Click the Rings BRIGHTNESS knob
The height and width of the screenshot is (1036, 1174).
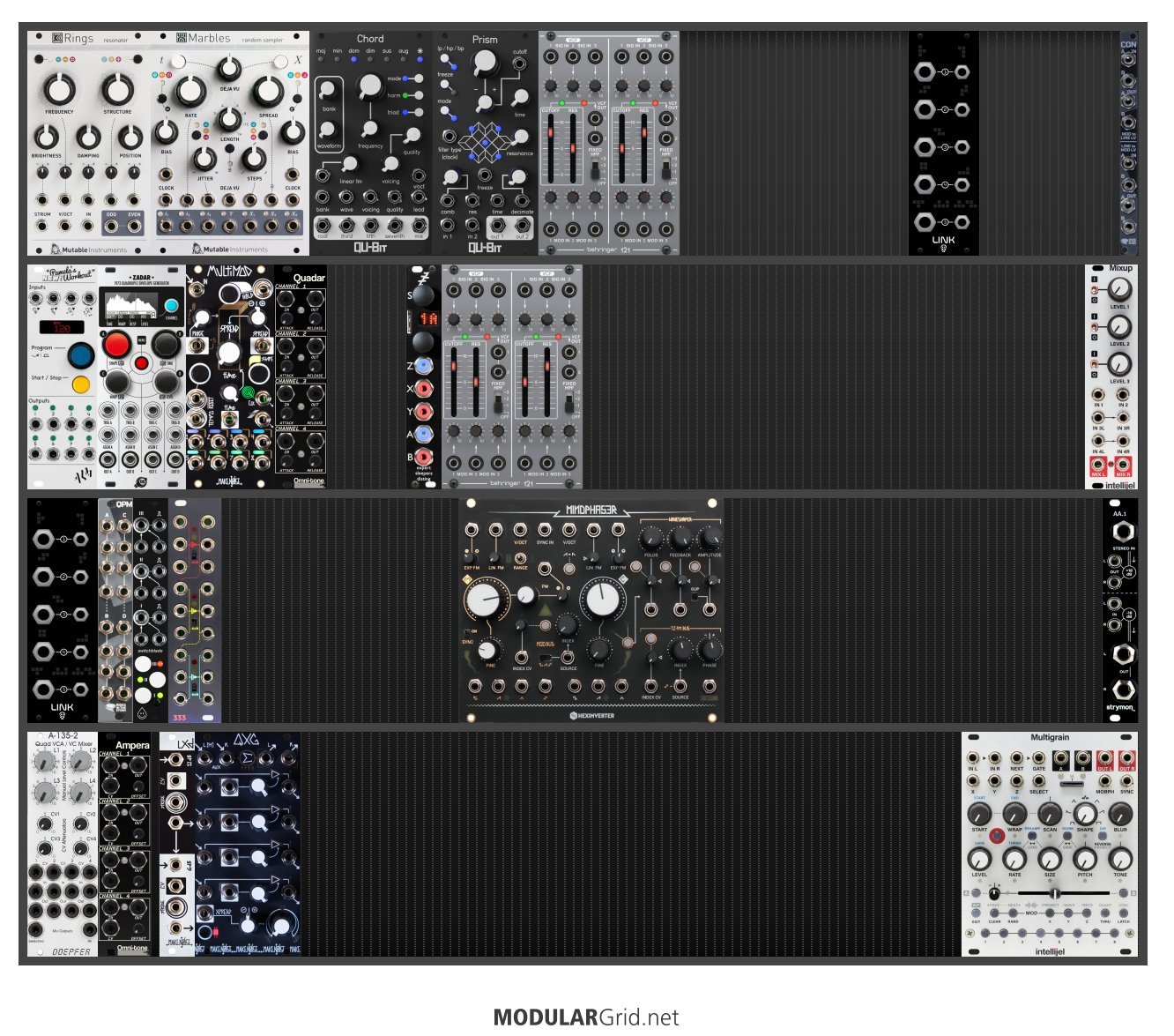click(x=46, y=138)
